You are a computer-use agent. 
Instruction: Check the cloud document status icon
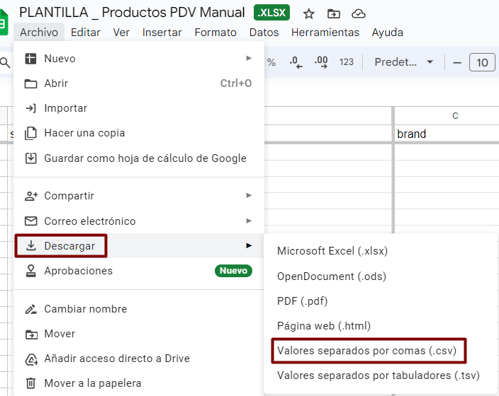(358, 14)
